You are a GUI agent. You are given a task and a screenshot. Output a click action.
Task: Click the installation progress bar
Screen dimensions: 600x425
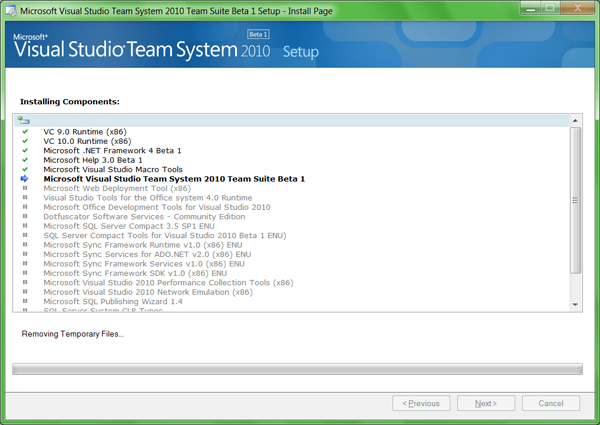(x=297, y=369)
